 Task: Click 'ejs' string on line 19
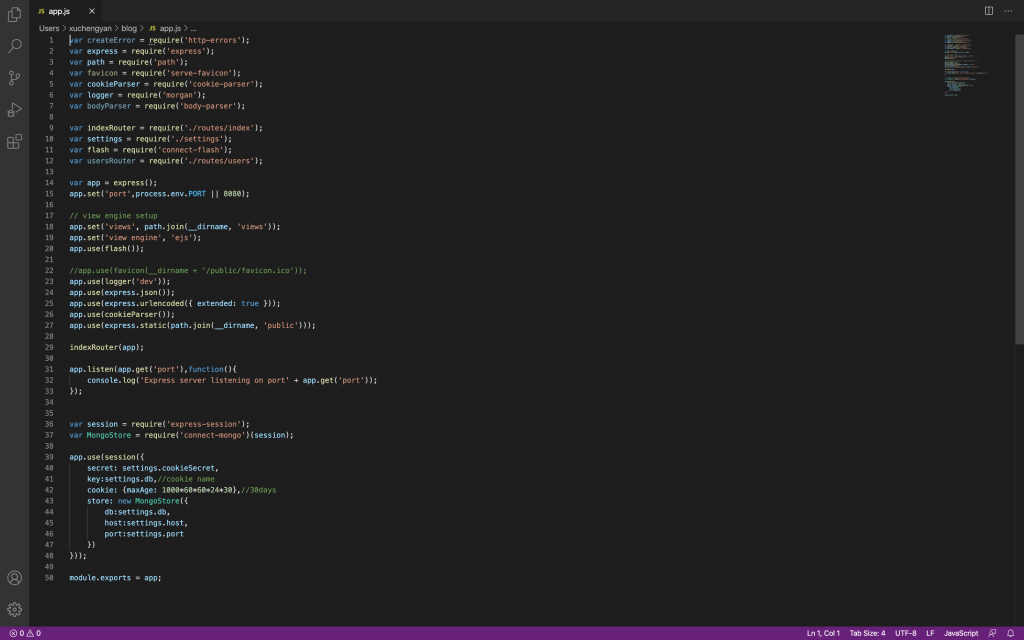pyautogui.click(x=182, y=238)
